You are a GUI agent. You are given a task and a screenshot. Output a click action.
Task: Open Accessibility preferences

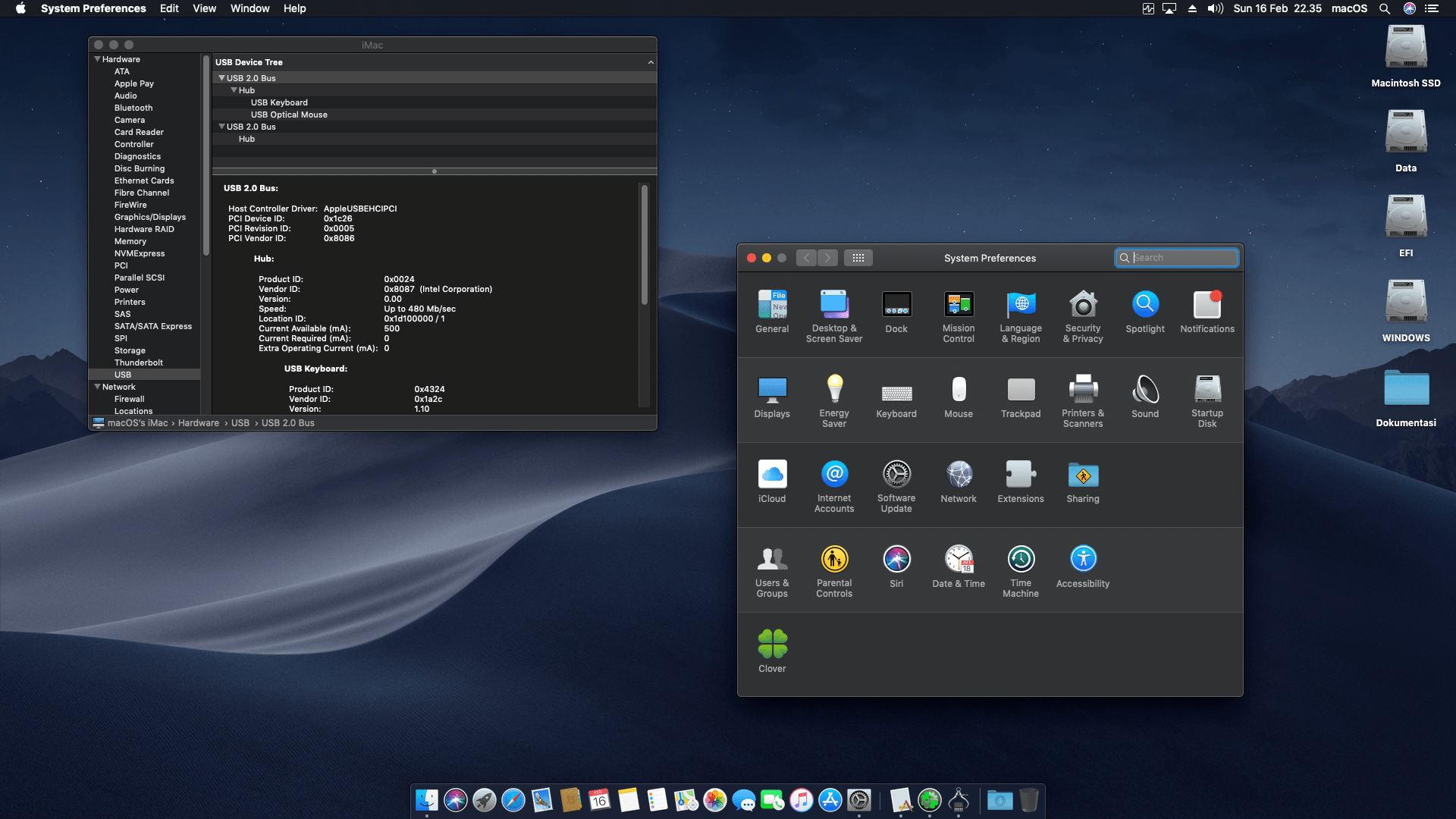coord(1083,566)
